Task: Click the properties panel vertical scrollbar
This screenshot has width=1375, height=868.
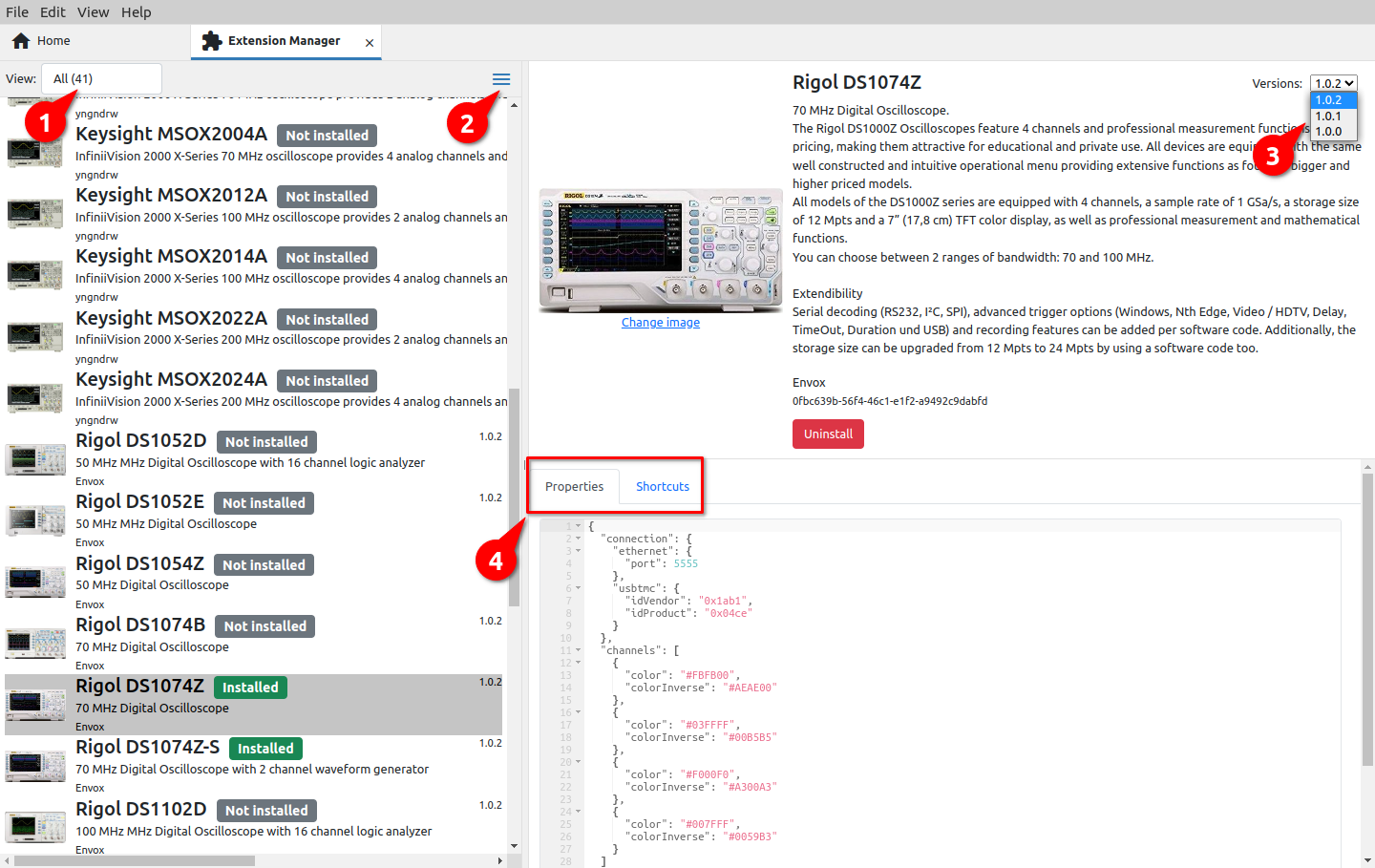Action: (x=1368, y=621)
